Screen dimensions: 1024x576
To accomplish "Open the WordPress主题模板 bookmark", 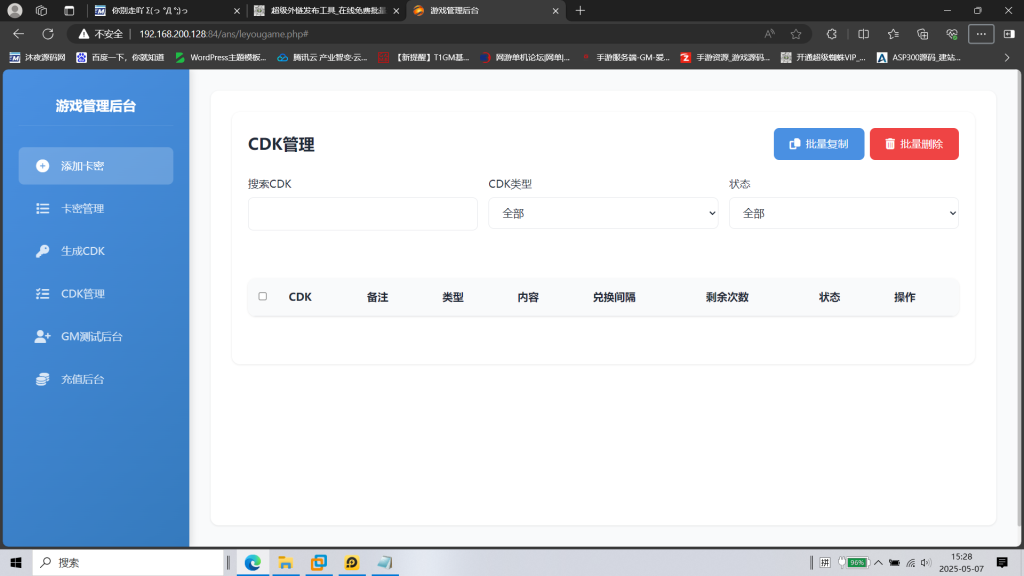I will 228,57.
